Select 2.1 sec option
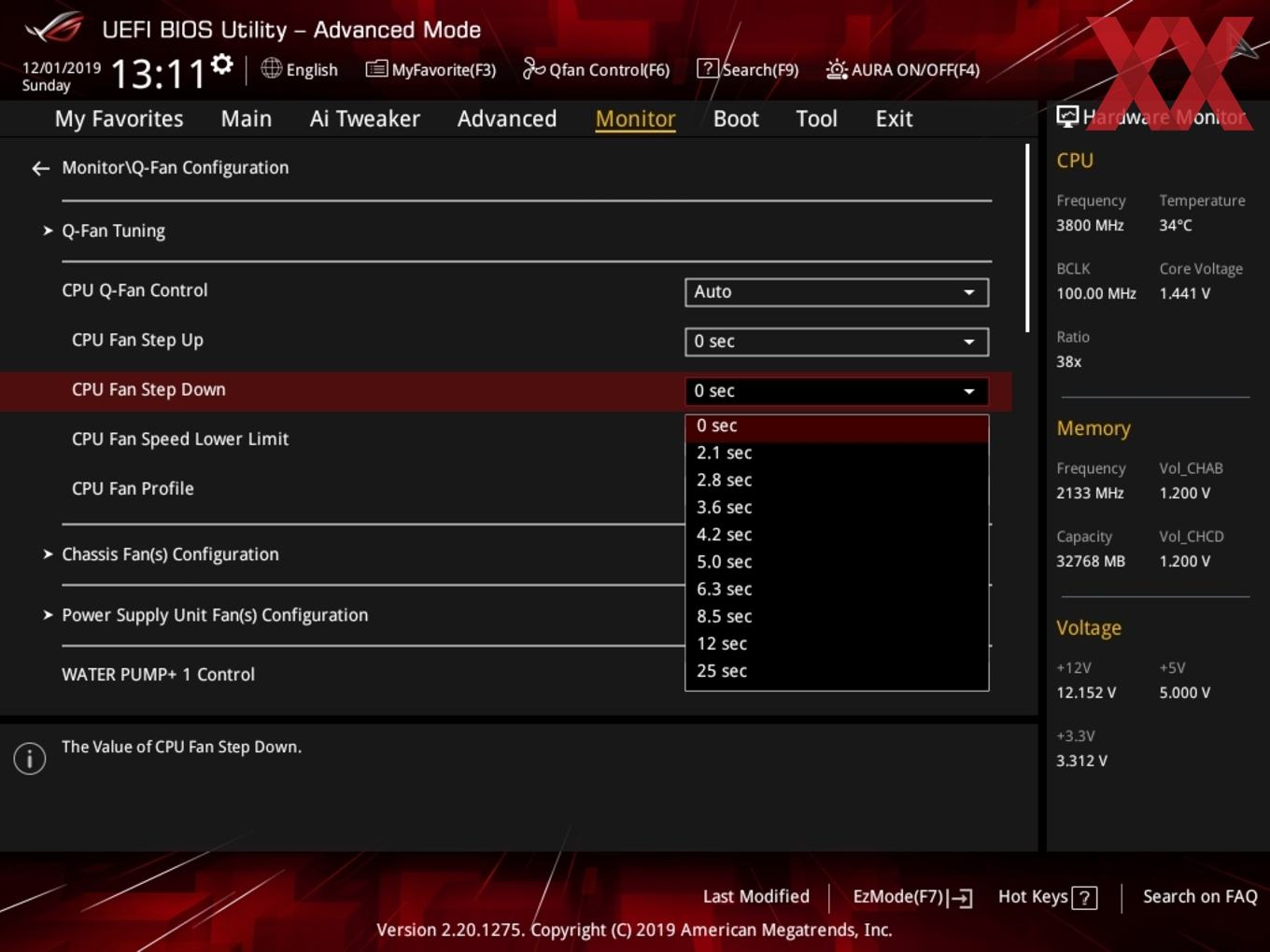This screenshot has height=952, width=1270. [x=837, y=453]
